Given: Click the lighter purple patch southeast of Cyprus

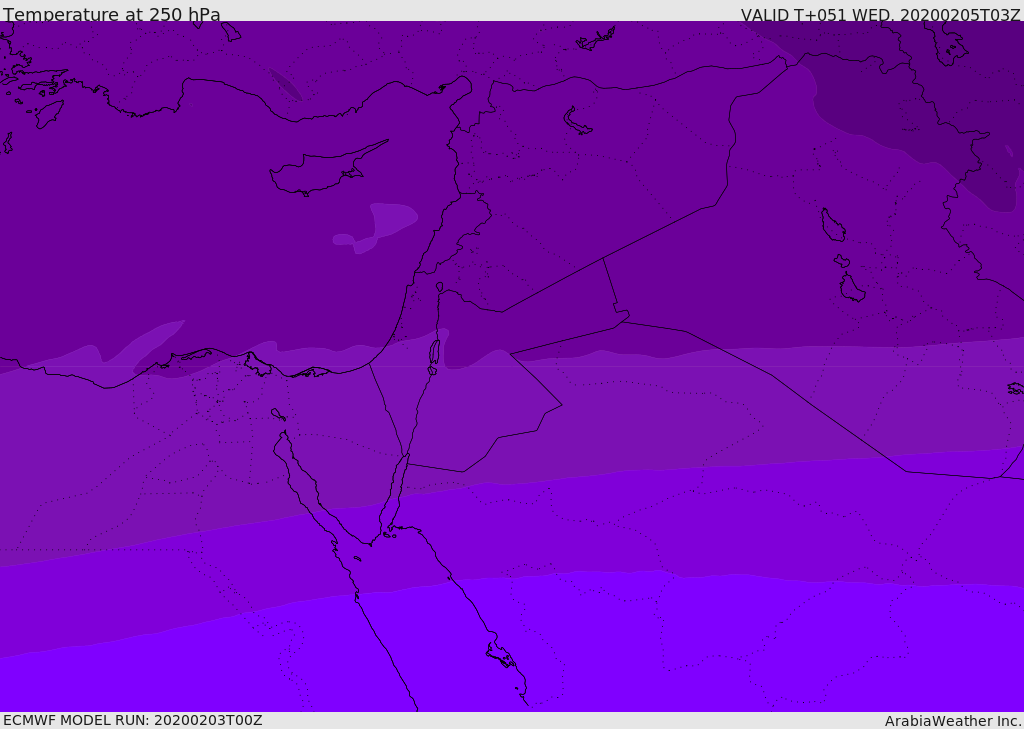Looking at the screenshot, I should tap(385, 225).
